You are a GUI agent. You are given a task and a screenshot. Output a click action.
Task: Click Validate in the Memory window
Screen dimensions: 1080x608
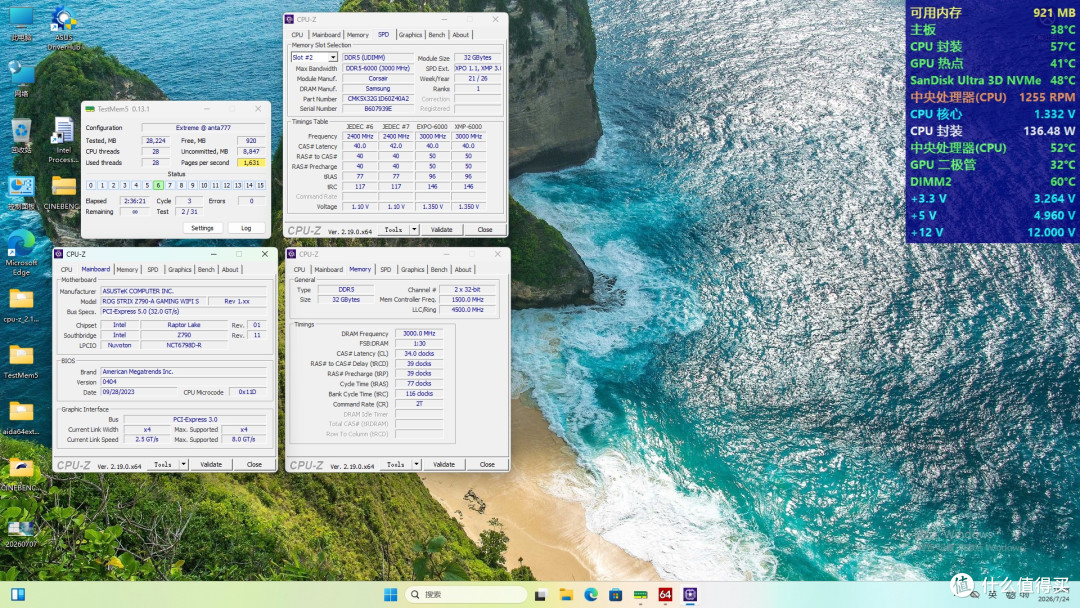pyautogui.click(x=444, y=465)
